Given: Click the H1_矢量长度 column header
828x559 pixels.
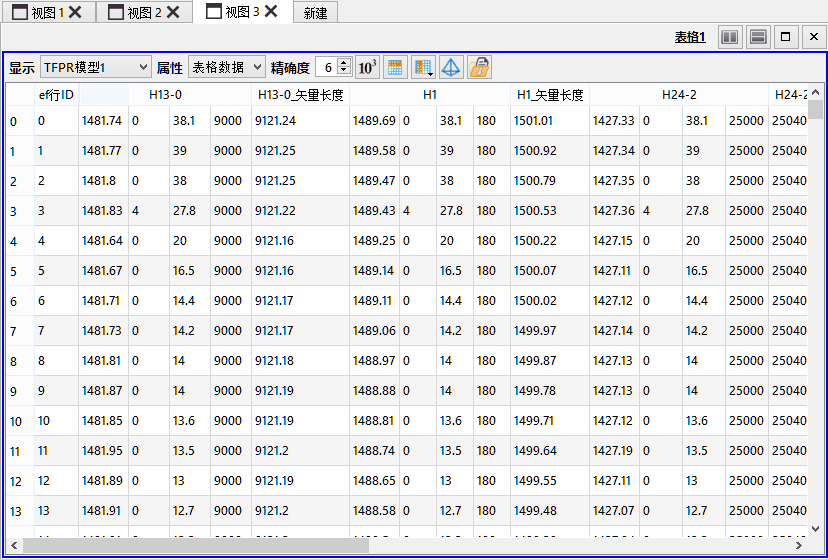Looking at the screenshot, I should [550, 95].
